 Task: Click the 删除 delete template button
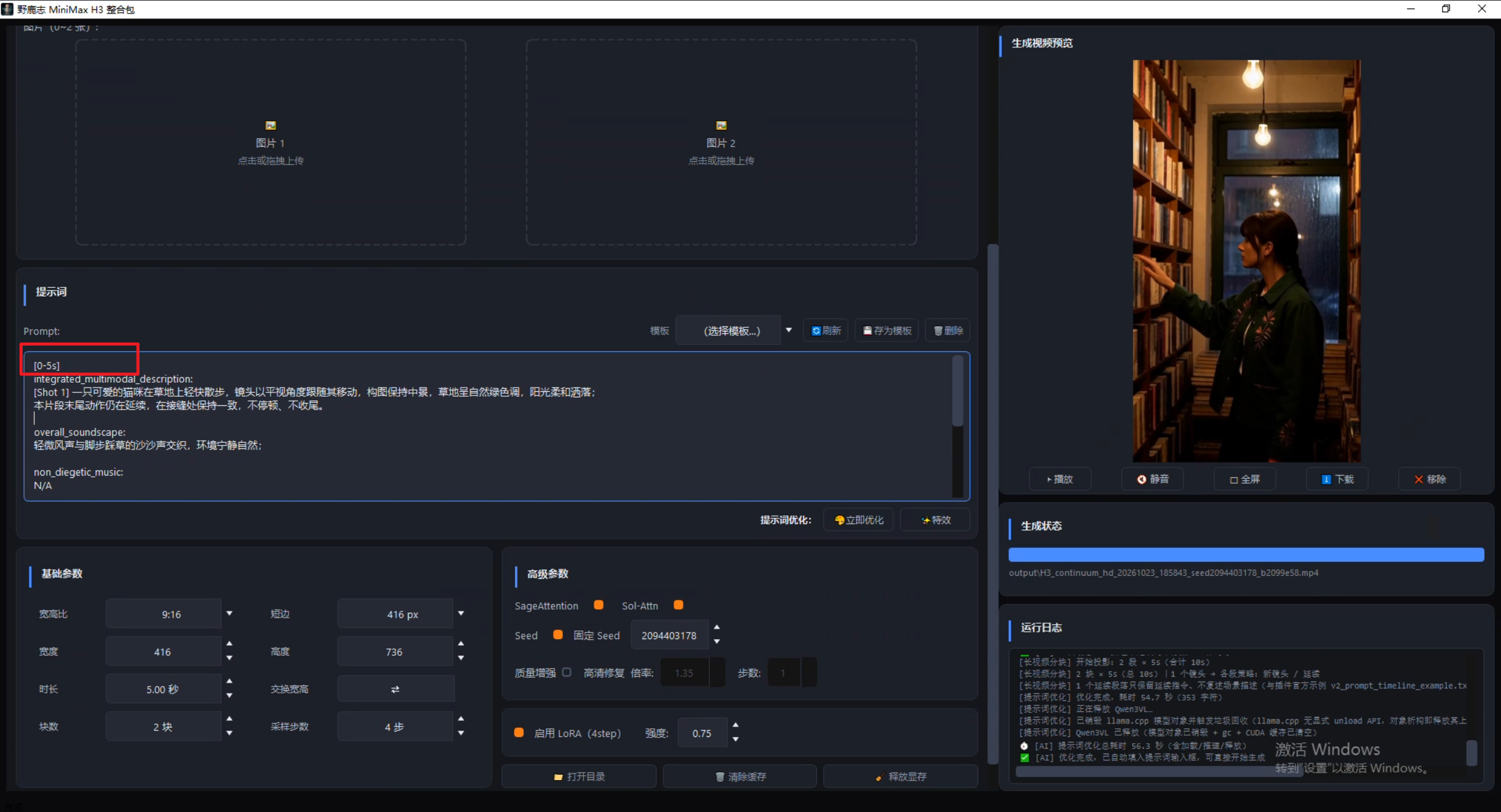(x=948, y=331)
